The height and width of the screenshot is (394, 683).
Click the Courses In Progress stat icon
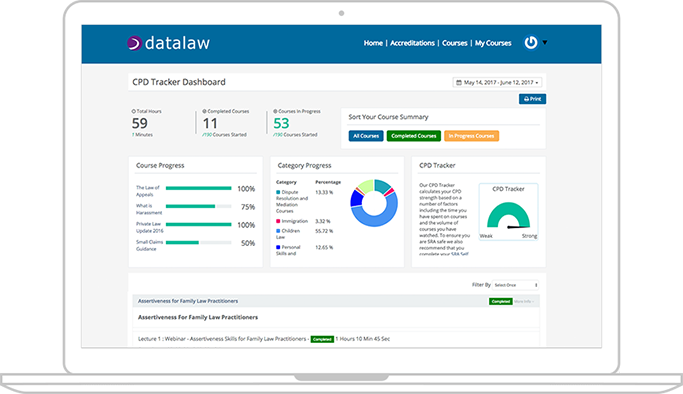tap(275, 111)
